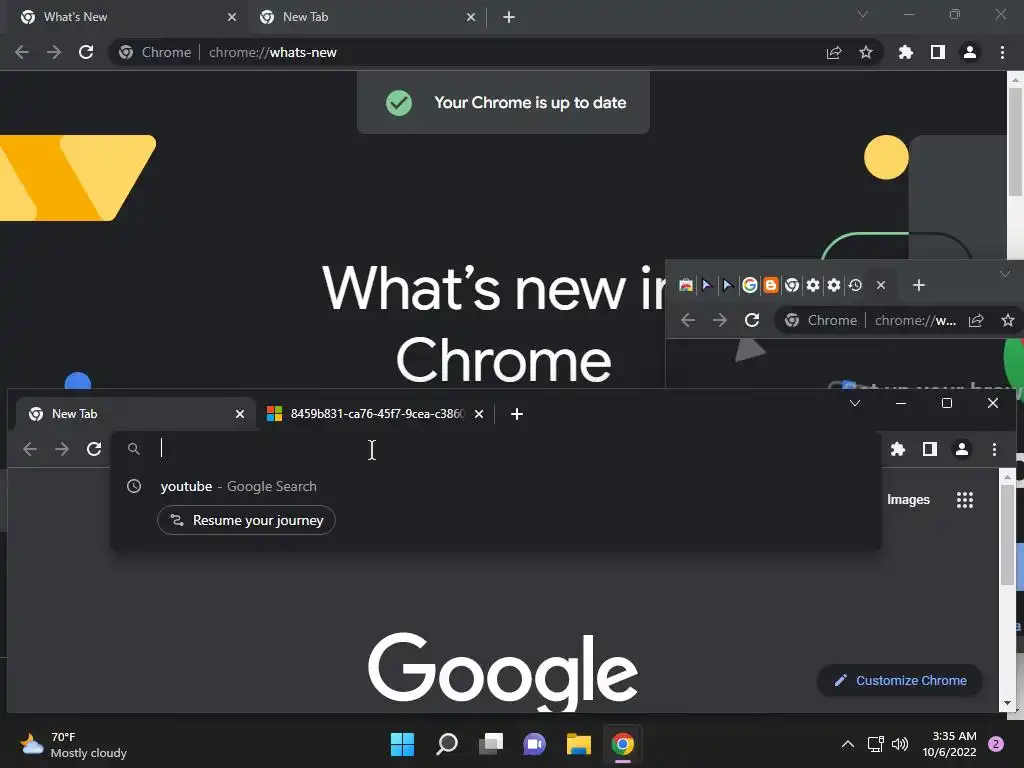This screenshot has width=1024, height=768.
Task: Choose youtube Google Search suggestion
Action: 496,487
